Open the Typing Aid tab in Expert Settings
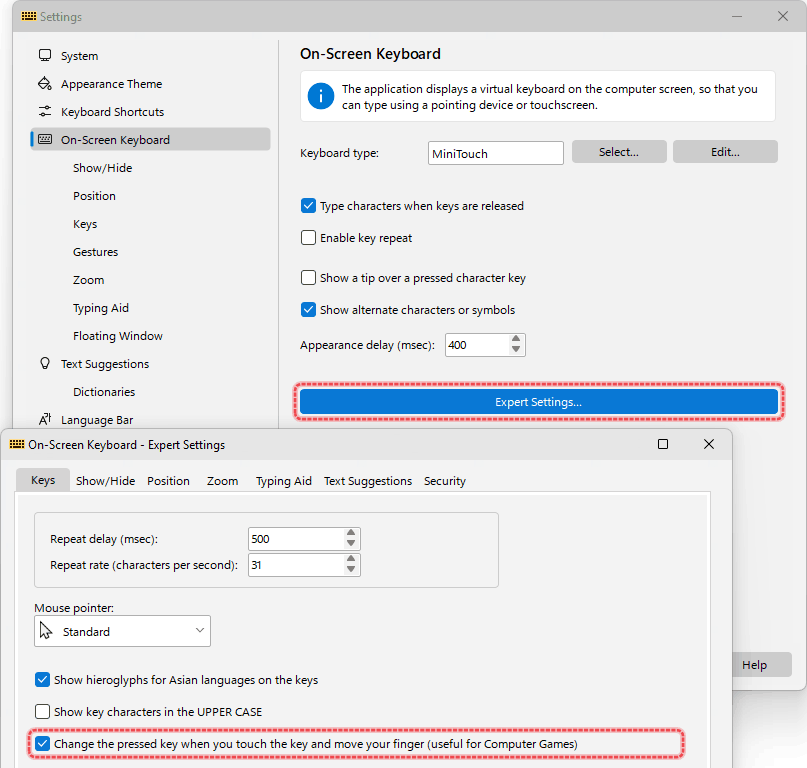This screenshot has height=768, width=807. point(284,481)
